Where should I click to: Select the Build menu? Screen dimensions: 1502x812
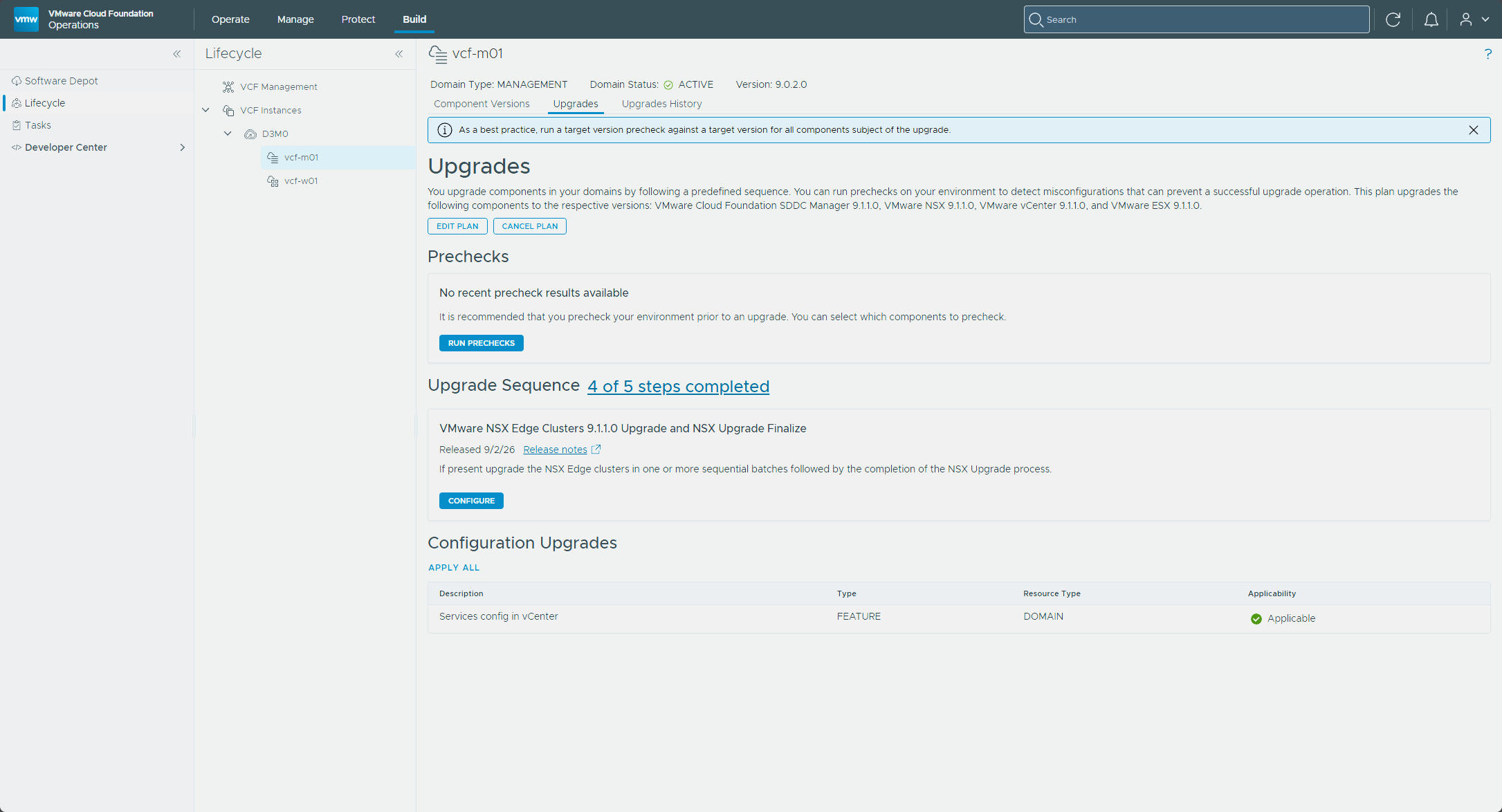pos(414,19)
